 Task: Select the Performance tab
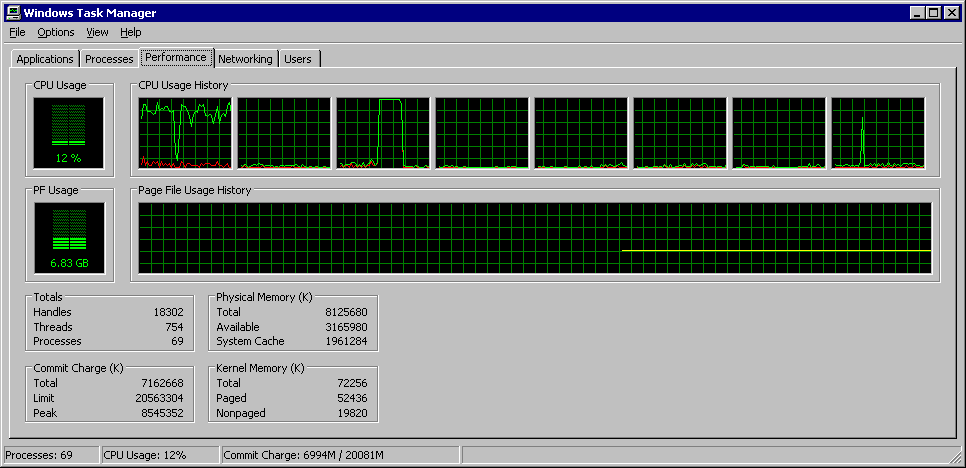pos(176,57)
